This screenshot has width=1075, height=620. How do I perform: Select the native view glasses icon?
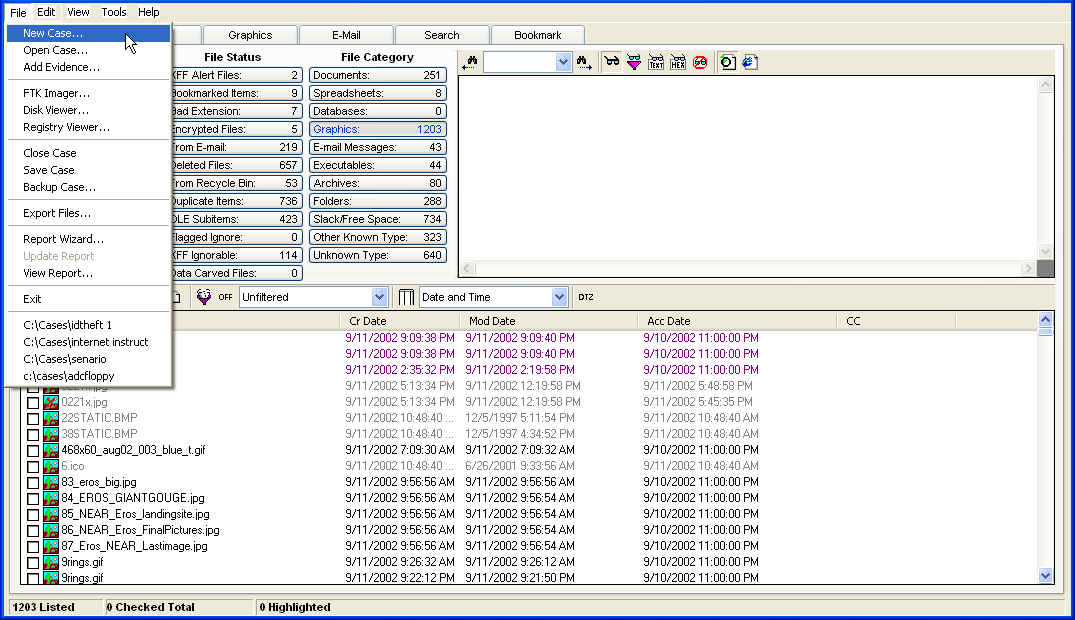(612, 62)
